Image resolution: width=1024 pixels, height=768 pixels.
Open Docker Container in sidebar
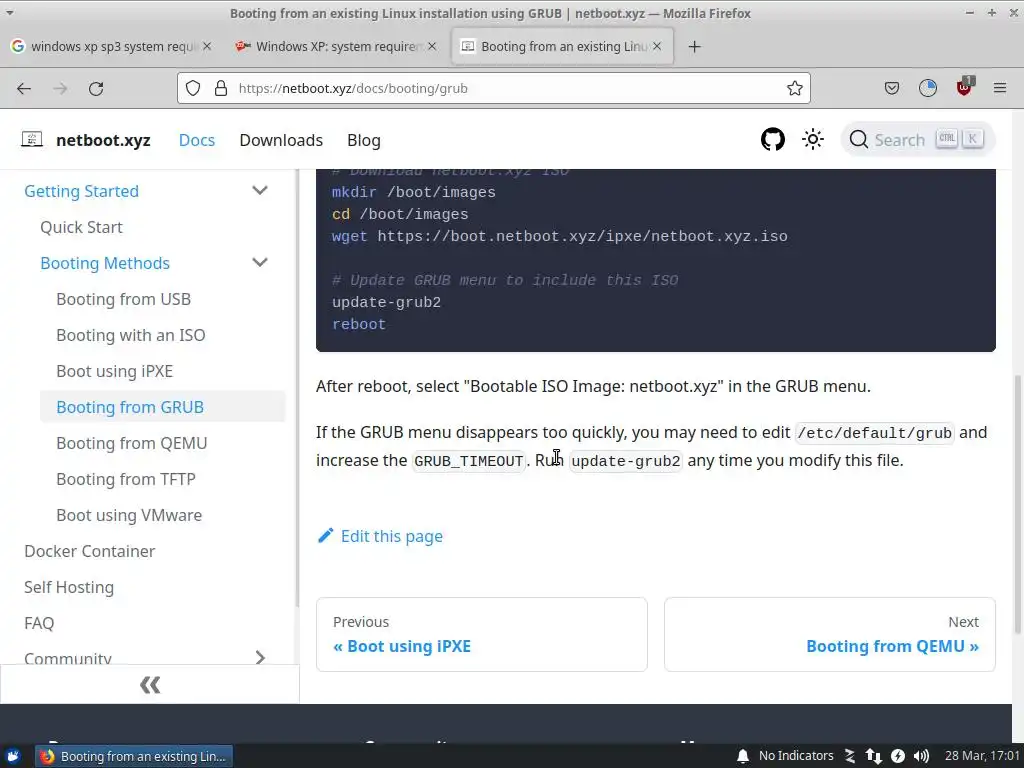[89, 551]
